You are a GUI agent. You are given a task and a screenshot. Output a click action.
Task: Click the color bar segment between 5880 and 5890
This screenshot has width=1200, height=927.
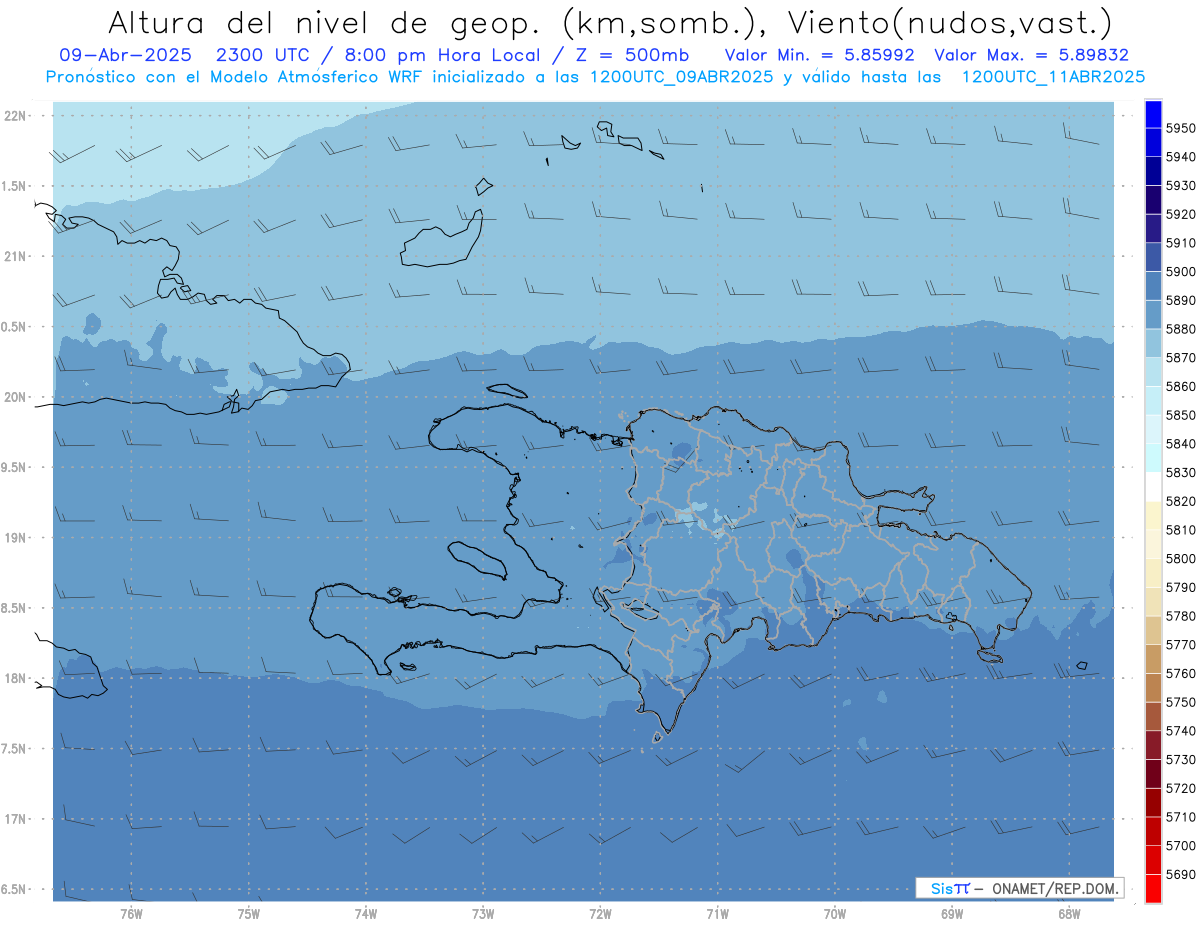click(x=1153, y=314)
